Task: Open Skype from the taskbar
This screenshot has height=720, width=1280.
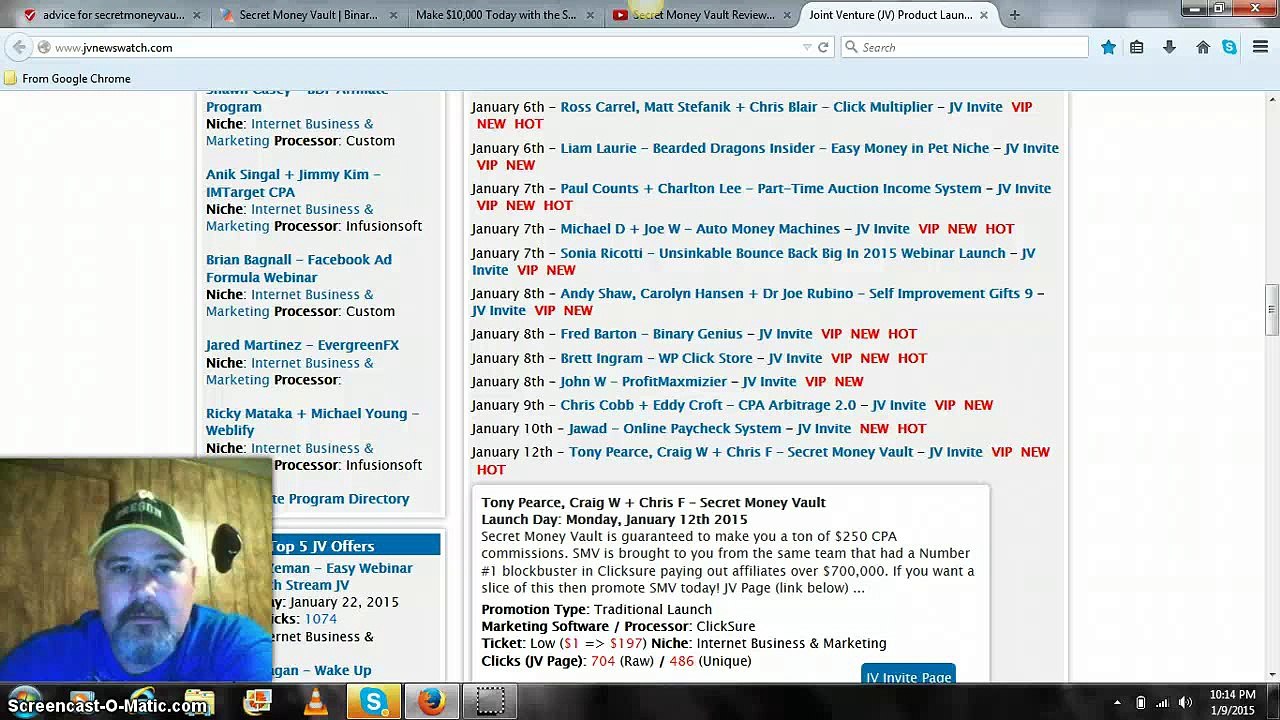Action: coord(373,702)
